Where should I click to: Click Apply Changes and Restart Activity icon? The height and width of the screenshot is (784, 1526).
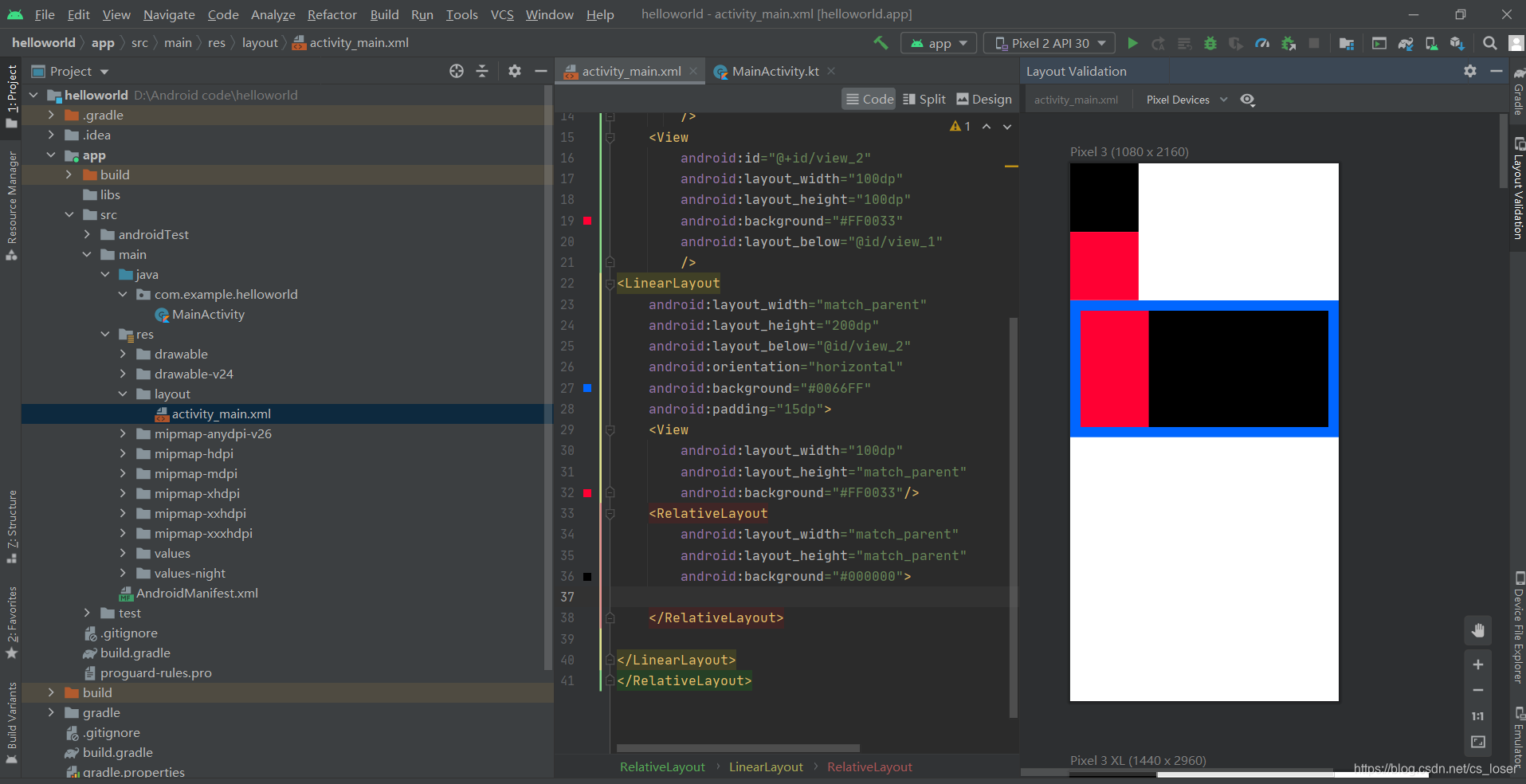pos(1159,43)
